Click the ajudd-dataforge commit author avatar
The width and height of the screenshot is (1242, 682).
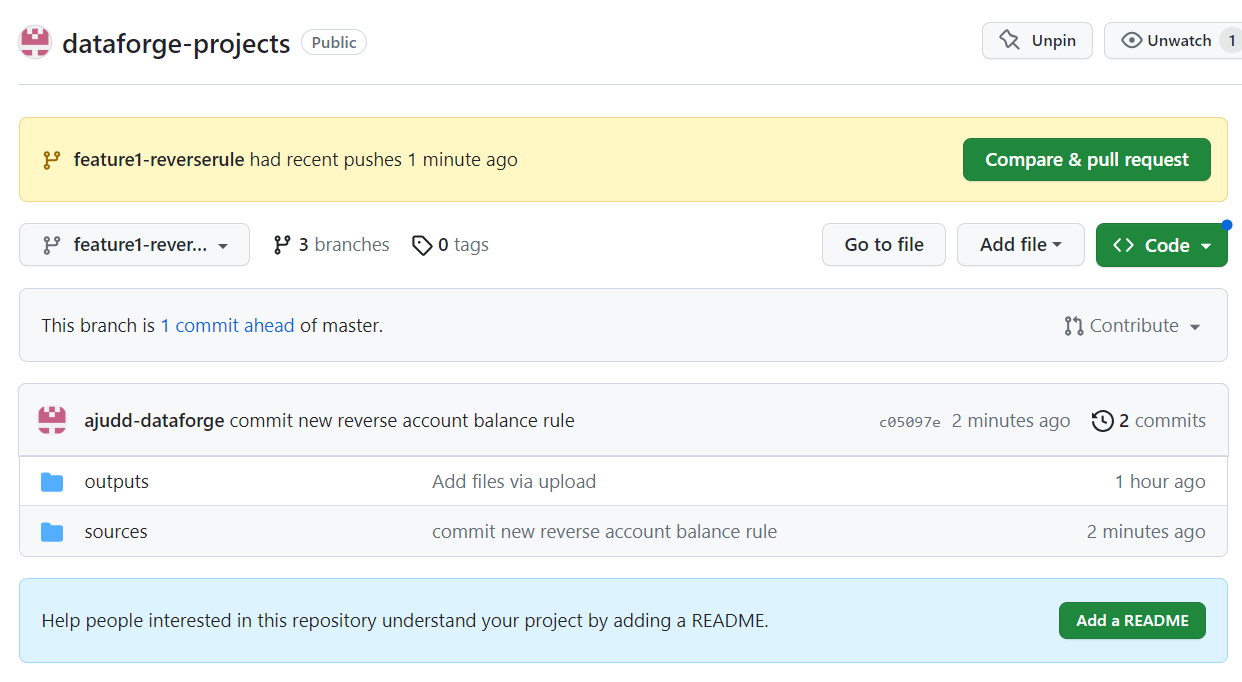[52, 420]
